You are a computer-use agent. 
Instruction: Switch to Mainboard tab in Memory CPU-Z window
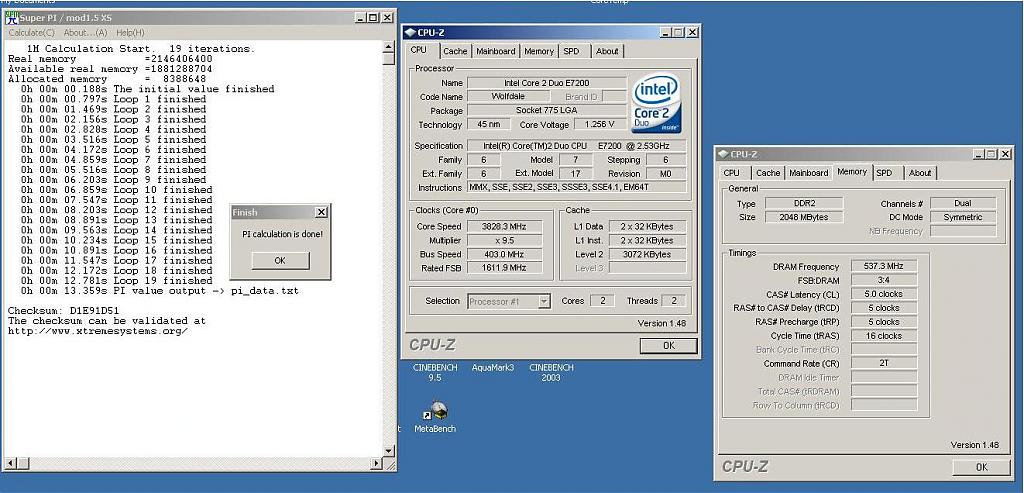pos(808,173)
